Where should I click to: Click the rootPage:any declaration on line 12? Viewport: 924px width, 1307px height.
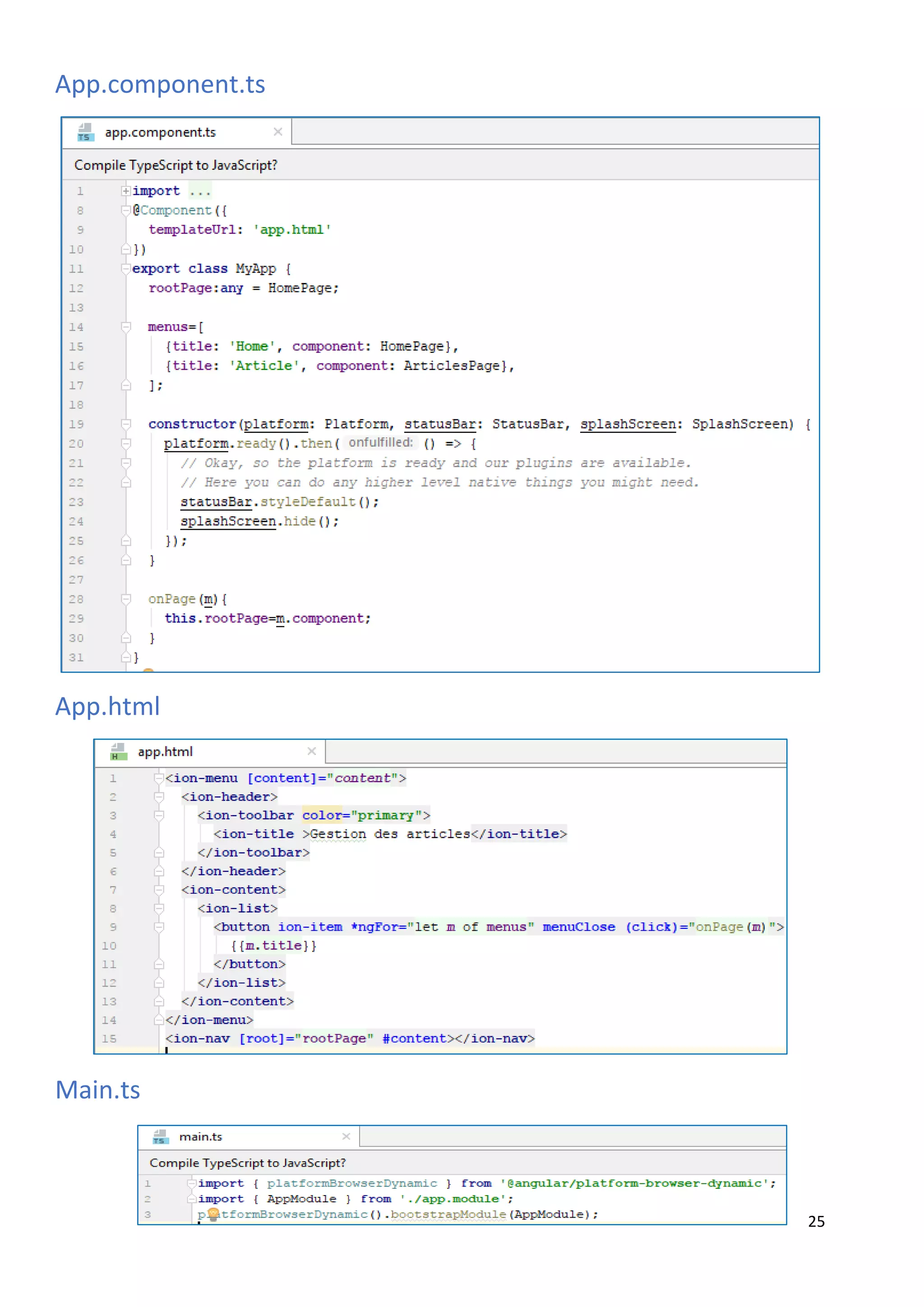(196, 288)
